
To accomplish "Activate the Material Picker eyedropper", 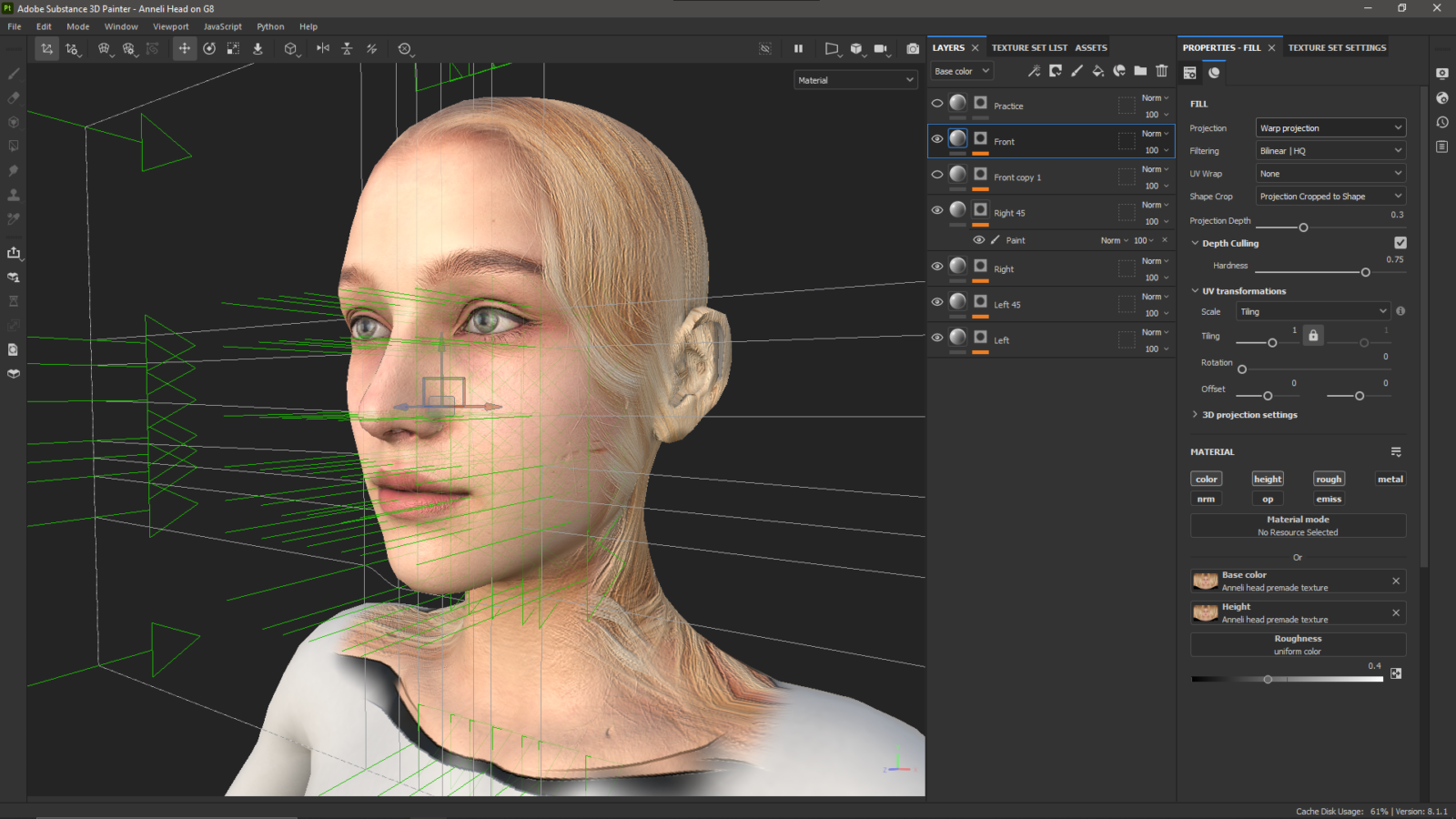I will 13,218.
